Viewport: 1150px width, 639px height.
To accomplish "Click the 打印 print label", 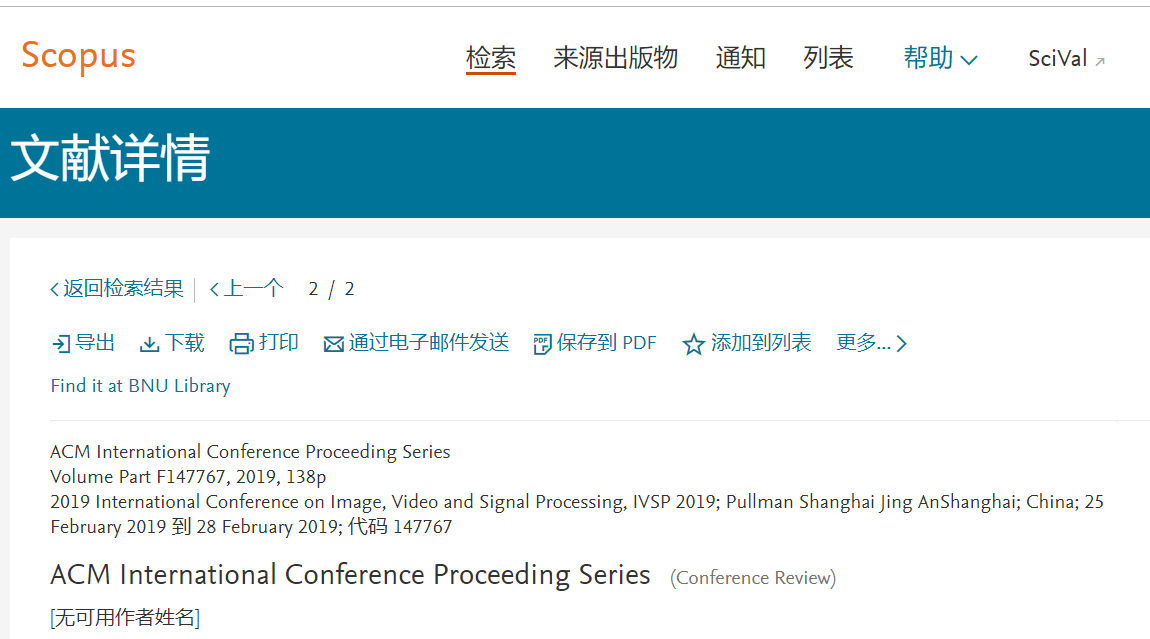I will (x=278, y=343).
